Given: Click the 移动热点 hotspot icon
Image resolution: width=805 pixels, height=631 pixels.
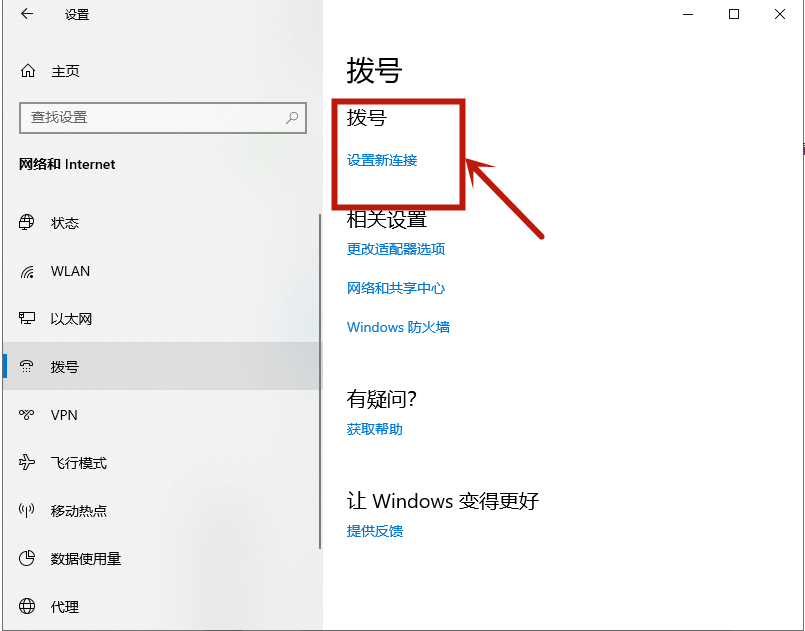Looking at the screenshot, I should [27, 510].
